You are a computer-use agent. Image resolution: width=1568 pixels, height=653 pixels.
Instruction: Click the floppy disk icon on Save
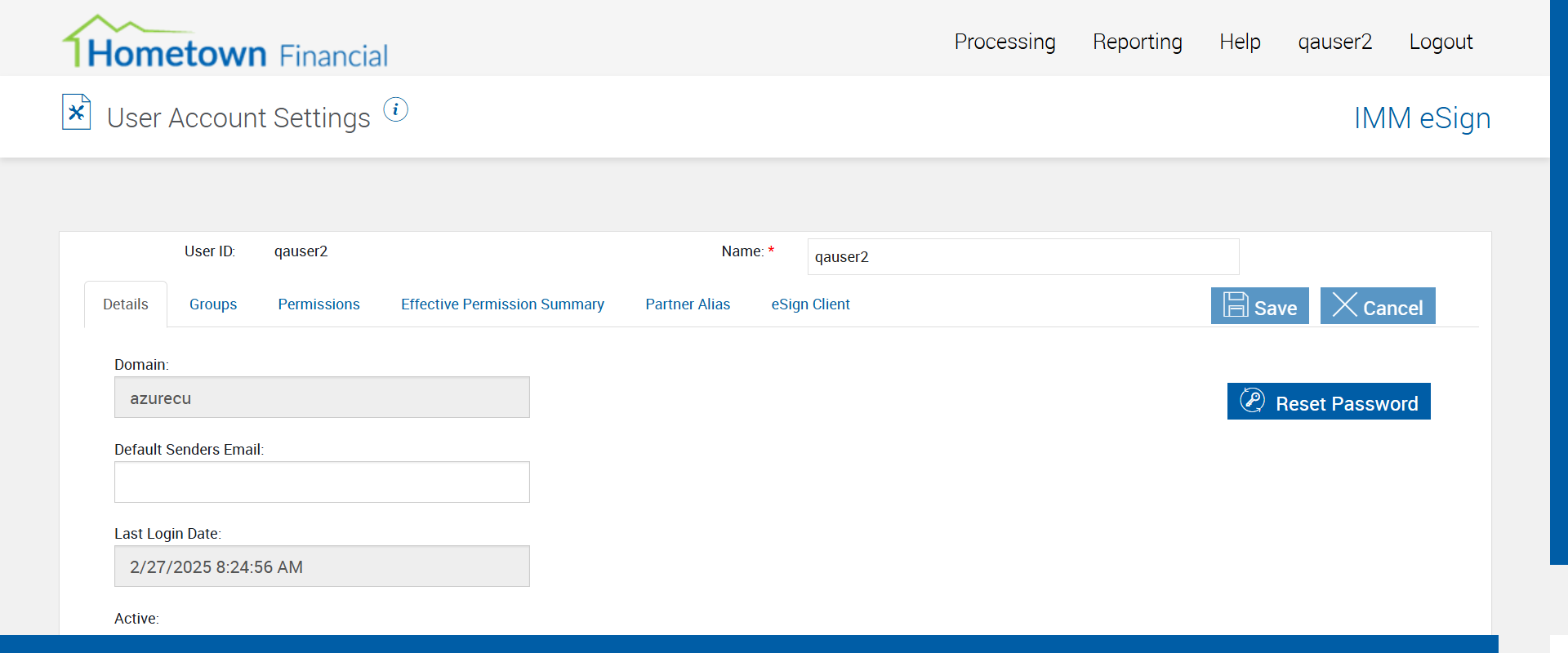1236,305
